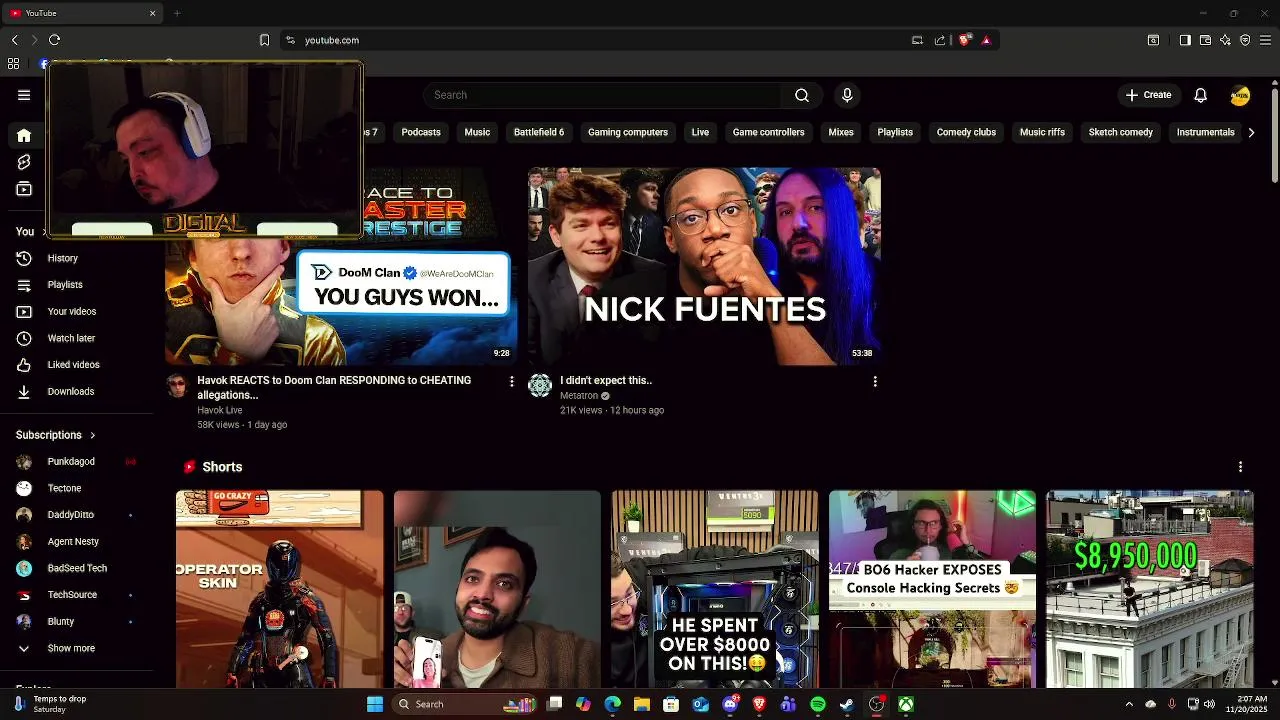
Task: Open the Shorts icon in the mini sidebar
Action: pyautogui.click(x=24, y=162)
